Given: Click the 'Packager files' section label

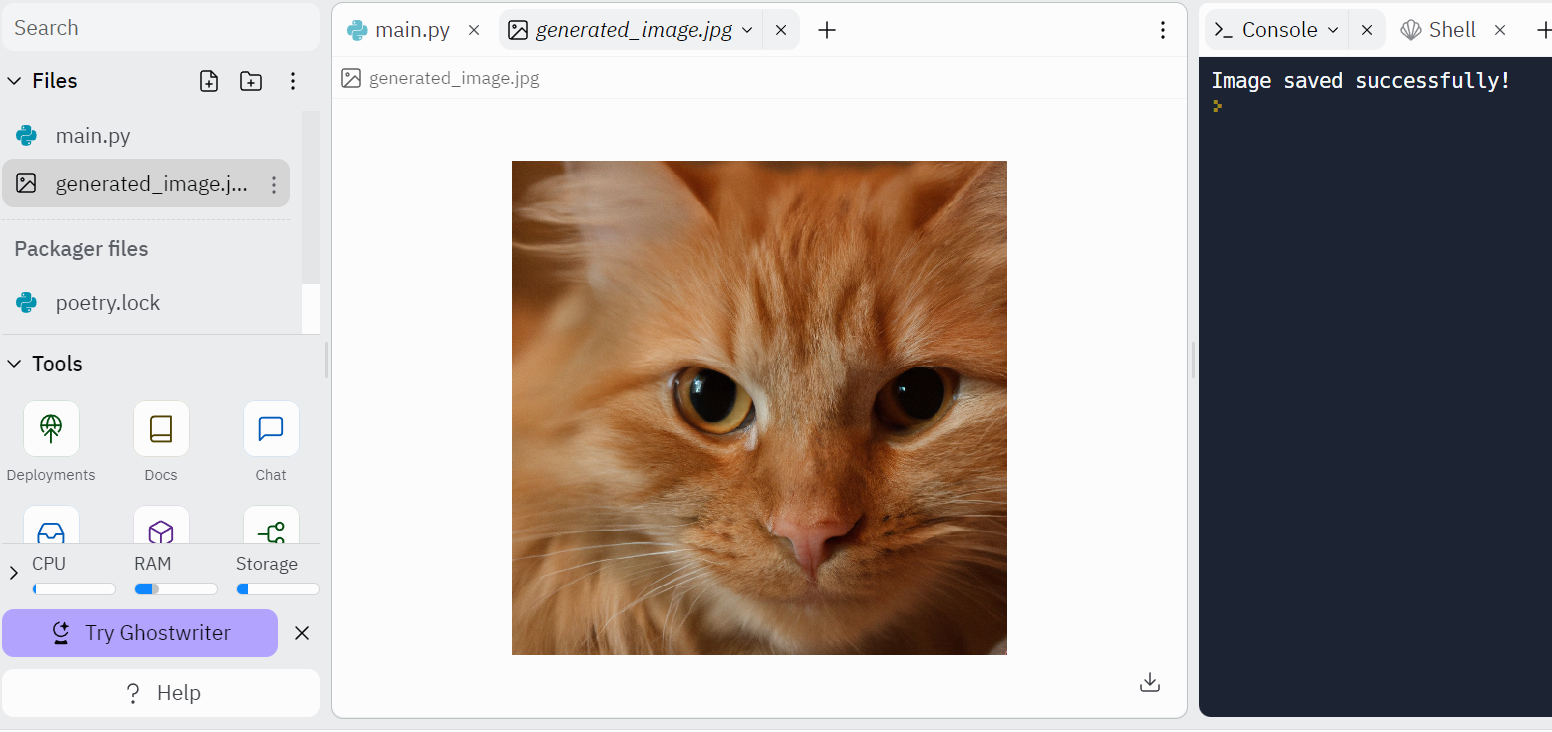Looking at the screenshot, I should [81, 249].
